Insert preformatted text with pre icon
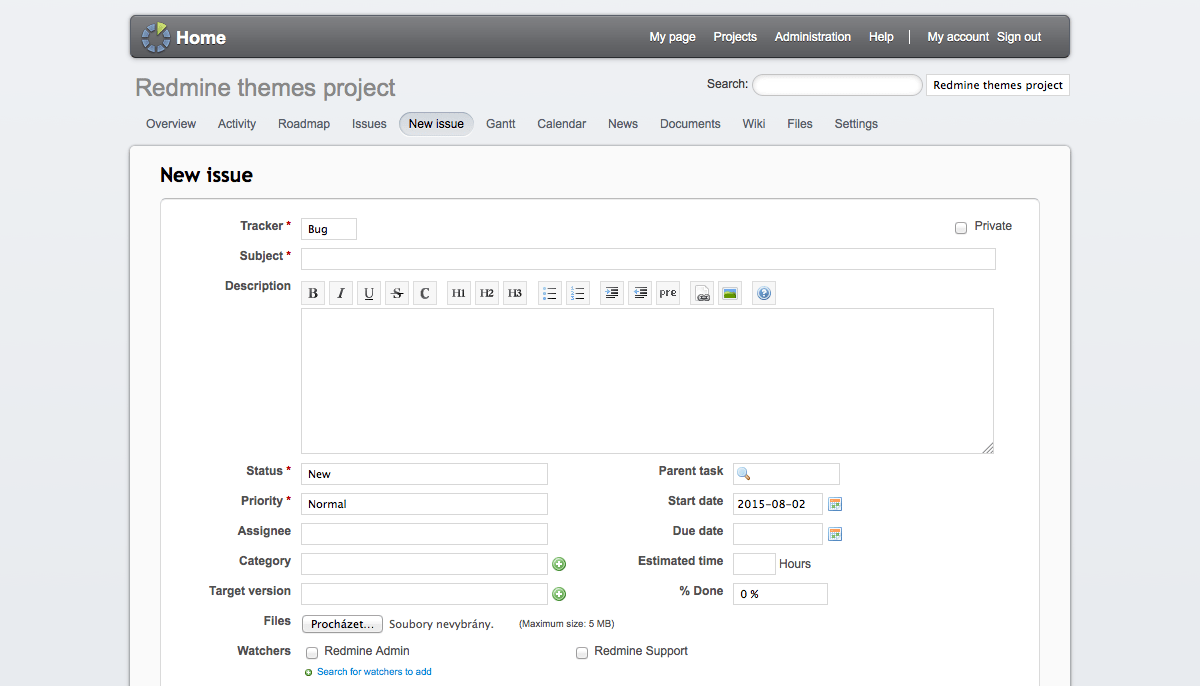Viewport: 1200px width, 686px height. tap(668, 293)
